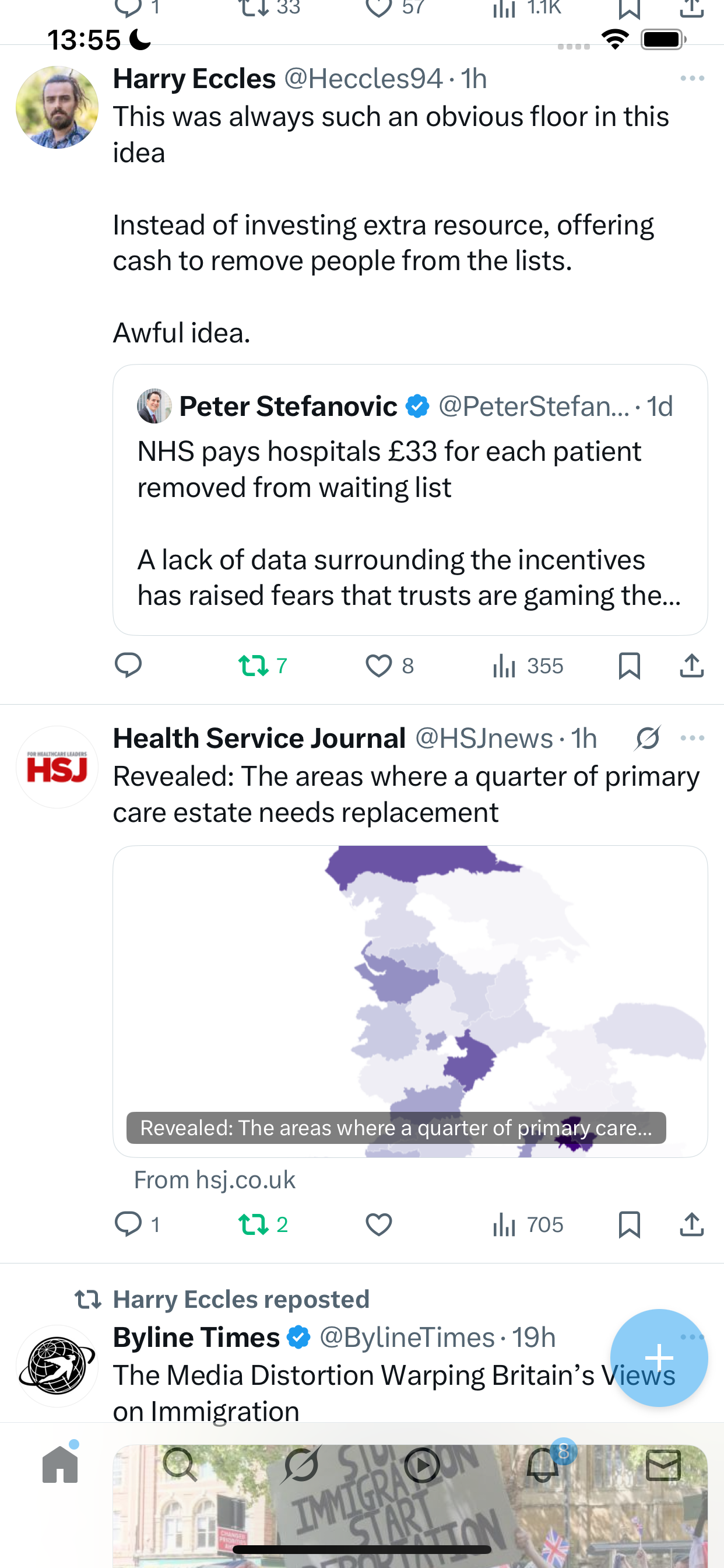Open more options on Health Service Journal tweet
The width and height of the screenshot is (724, 1568).
(x=692, y=738)
